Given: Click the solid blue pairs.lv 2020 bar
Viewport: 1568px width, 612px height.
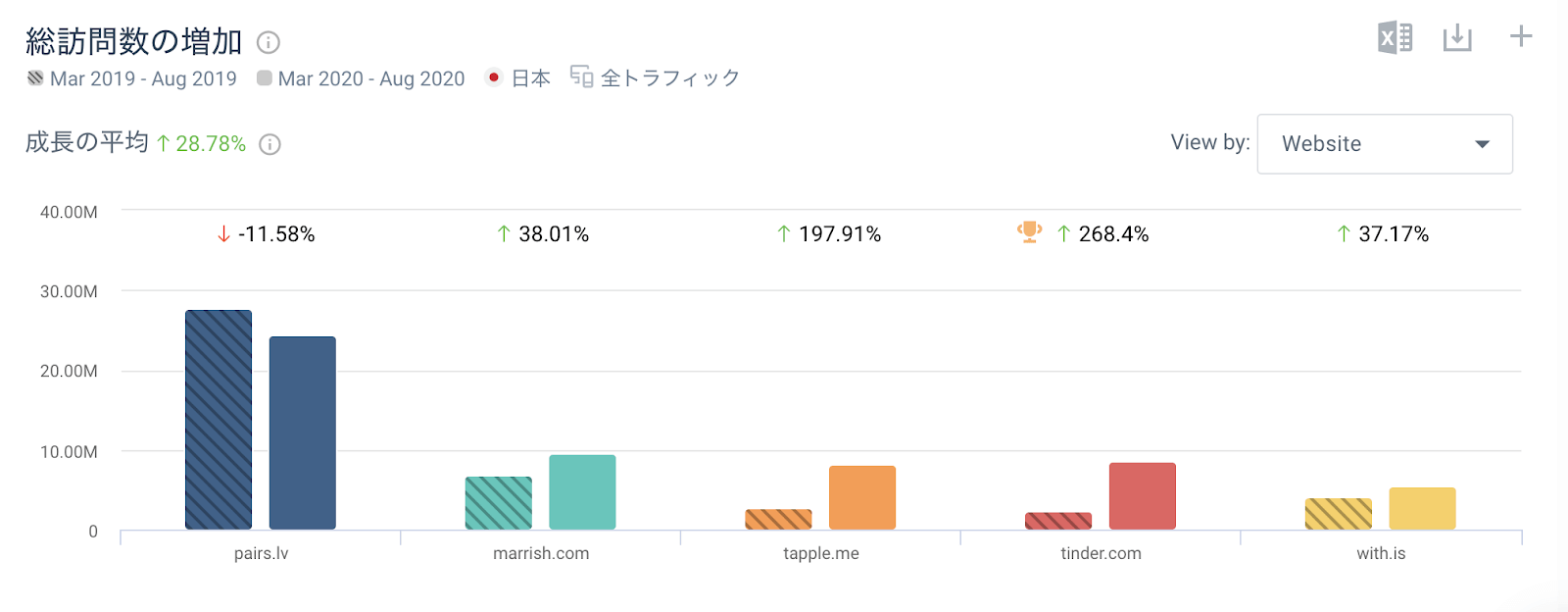Looking at the screenshot, I should click(x=303, y=433).
